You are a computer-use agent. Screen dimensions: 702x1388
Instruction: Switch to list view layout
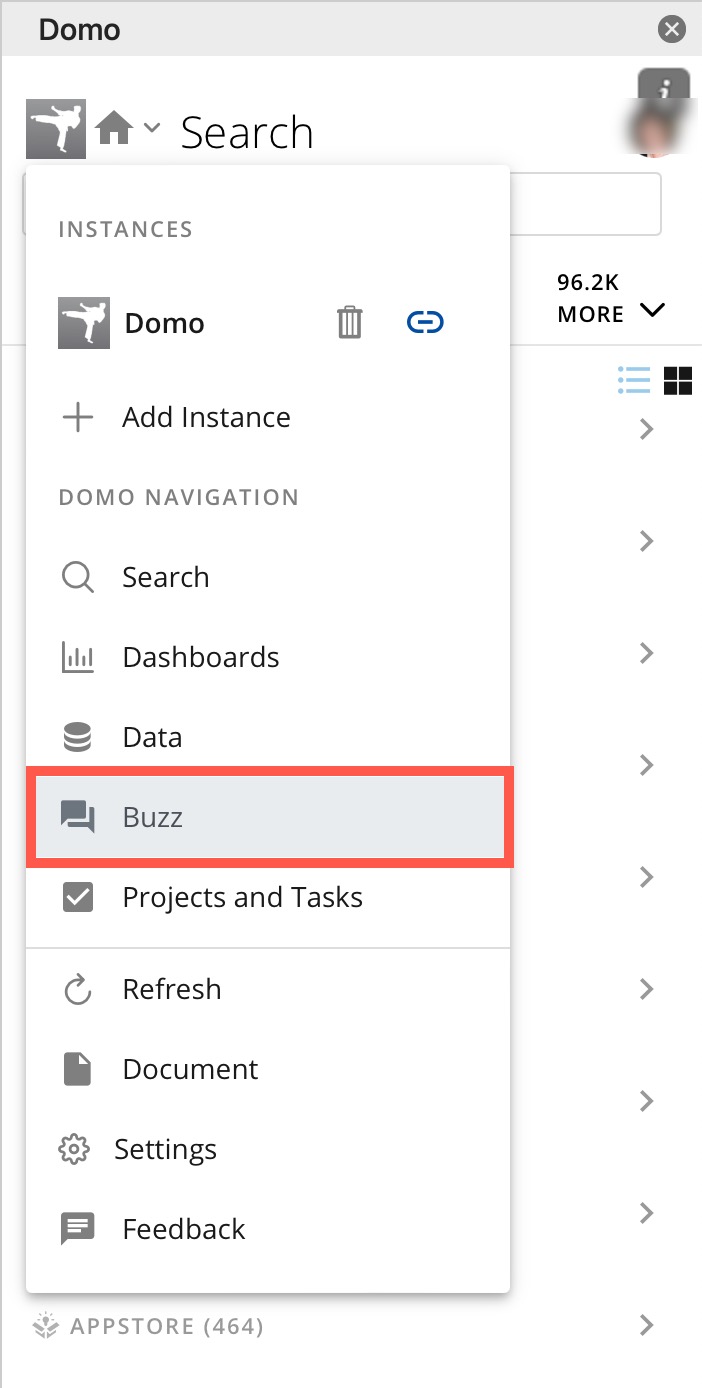(634, 380)
